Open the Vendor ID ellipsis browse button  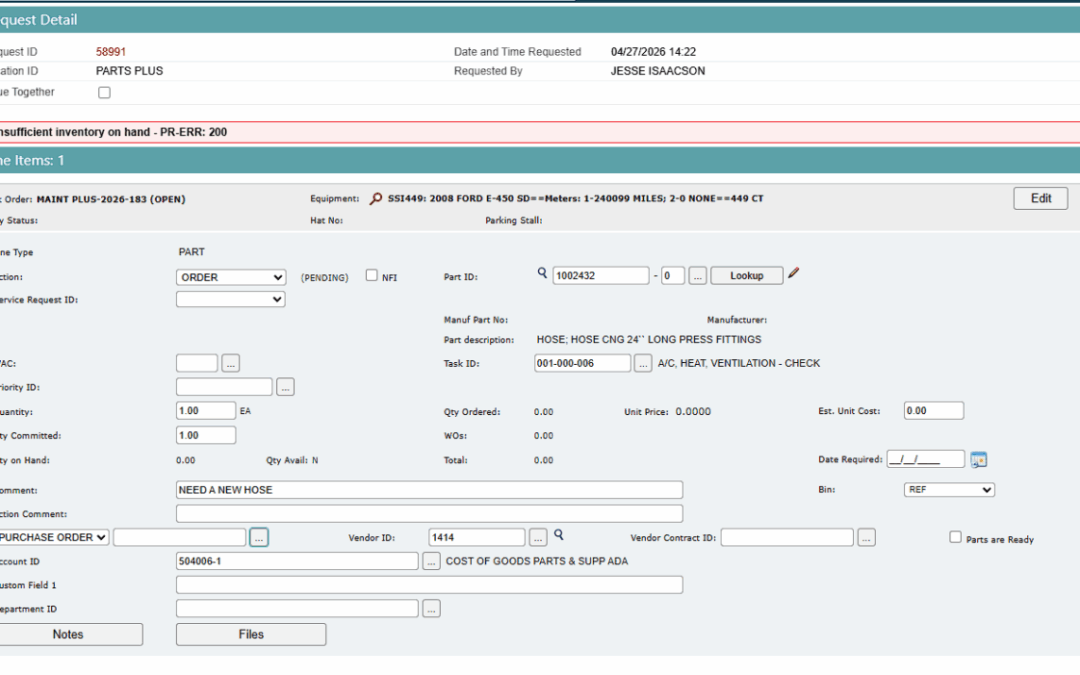pos(538,537)
